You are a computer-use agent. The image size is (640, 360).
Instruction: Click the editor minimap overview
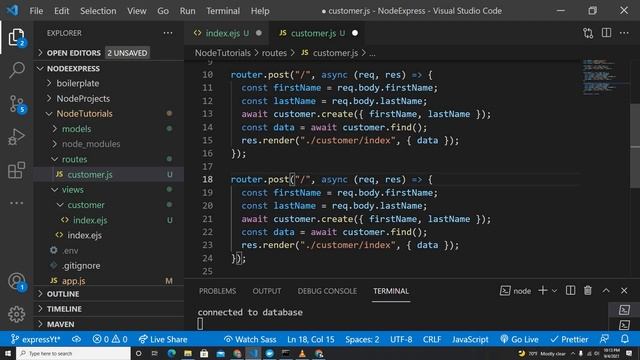pos(604,78)
